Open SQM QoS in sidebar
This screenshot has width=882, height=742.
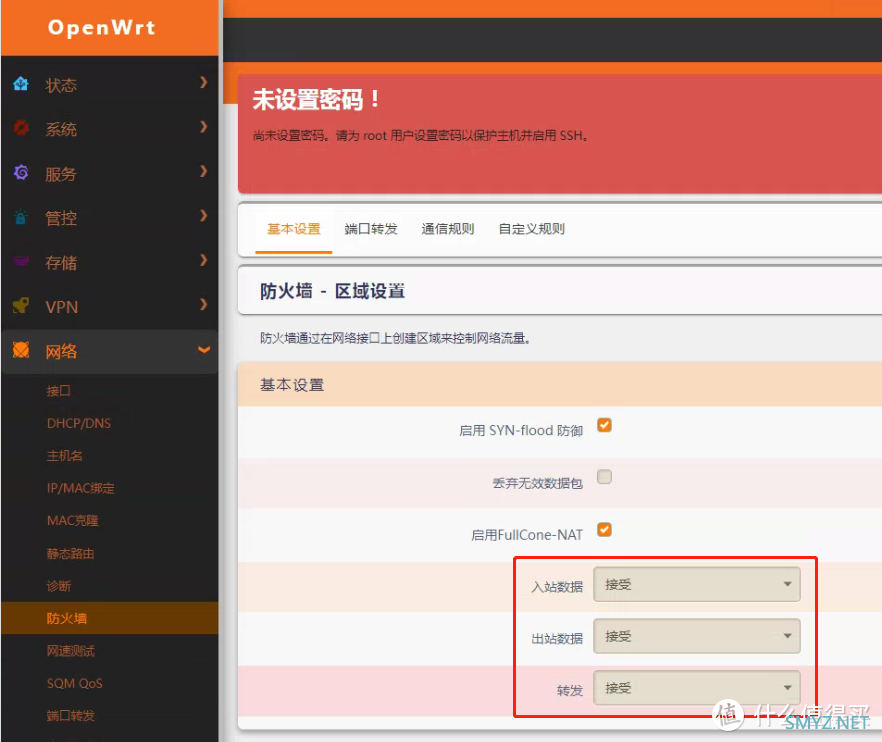point(75,683)
